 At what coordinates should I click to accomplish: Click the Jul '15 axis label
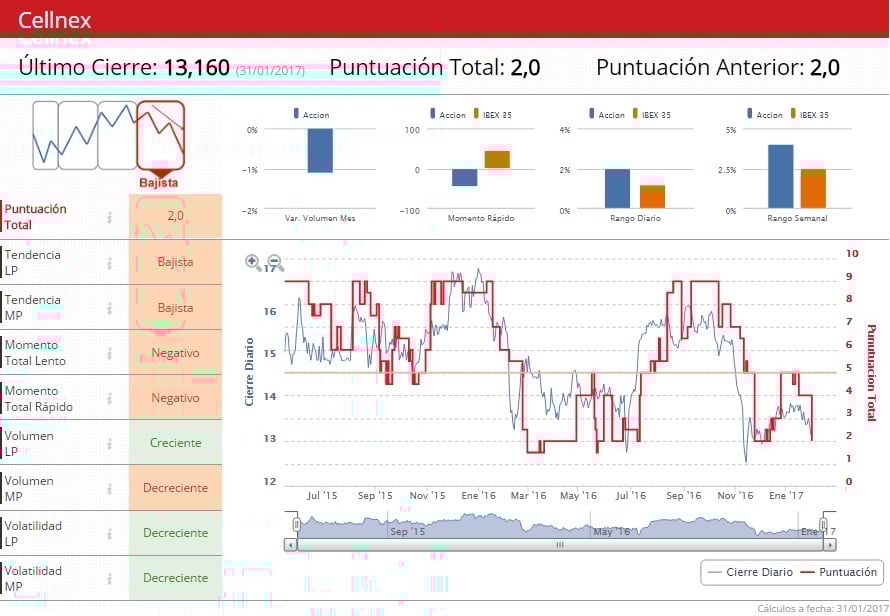pyautogui.click(x=322, y=496)
